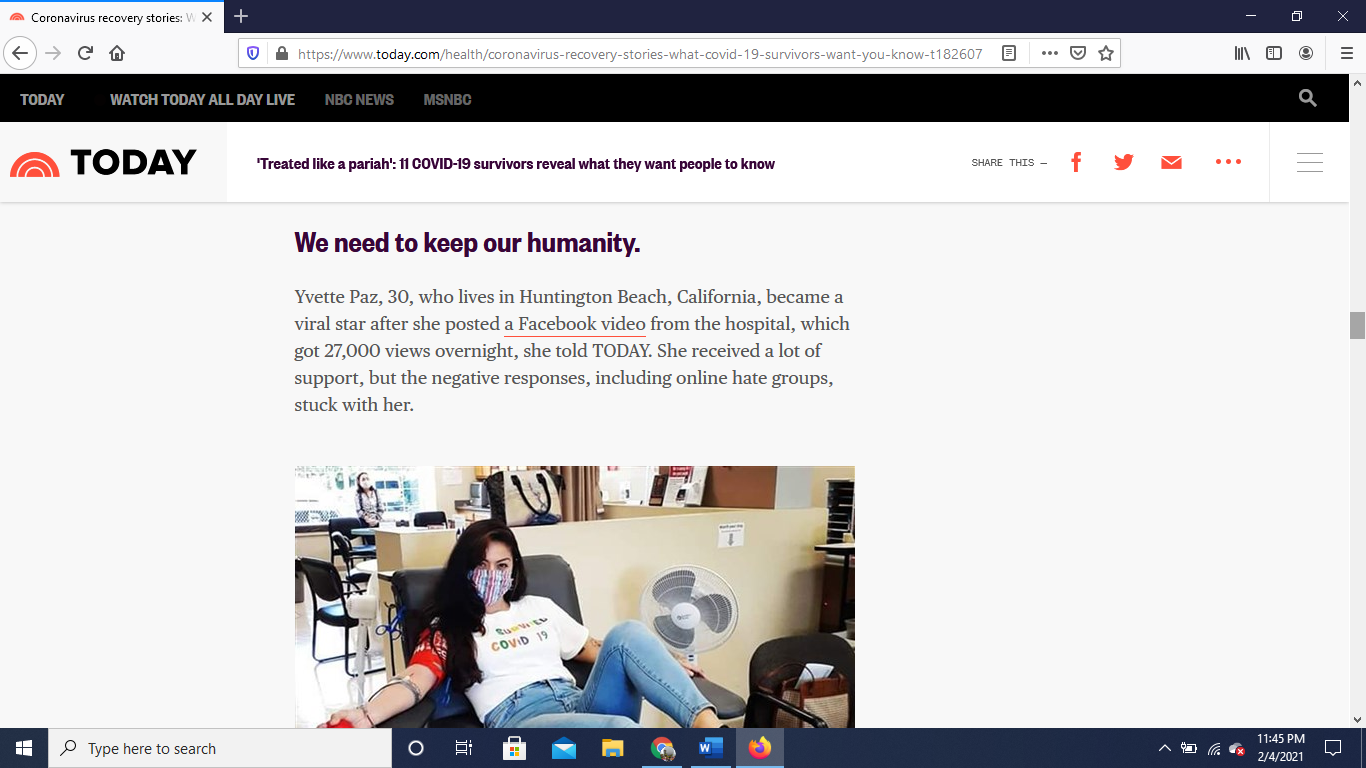The height and width of the screenshot is (768, 1366).
Task: Click the Firefox reload button
Action: [x=85, y=54]
